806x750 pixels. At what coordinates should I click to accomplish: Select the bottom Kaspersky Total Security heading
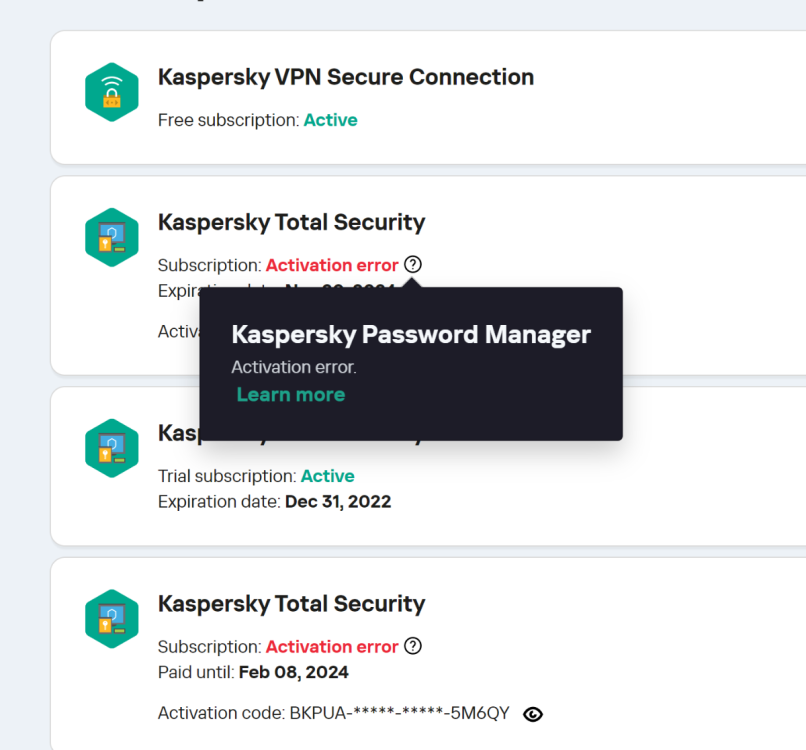point(291,603)
